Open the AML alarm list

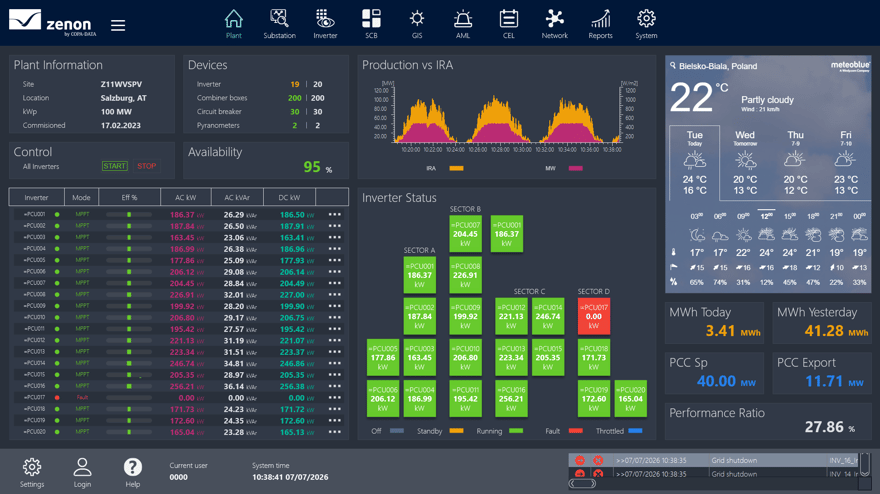(463, 24)
